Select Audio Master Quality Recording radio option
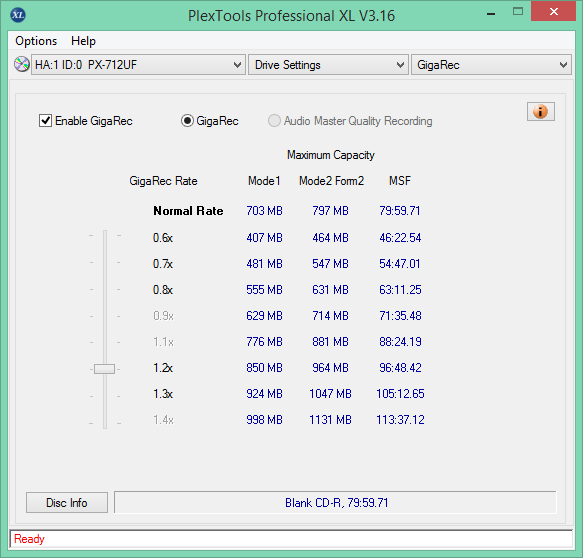Screen dimensions: 583x558 pyautogui.click(x=274, y=121)
